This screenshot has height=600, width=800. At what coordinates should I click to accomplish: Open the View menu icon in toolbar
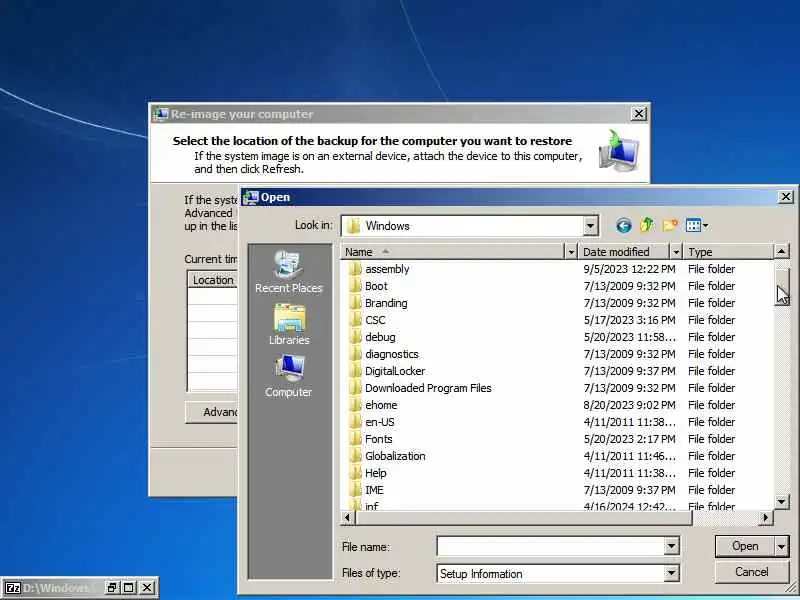point(697,225)
